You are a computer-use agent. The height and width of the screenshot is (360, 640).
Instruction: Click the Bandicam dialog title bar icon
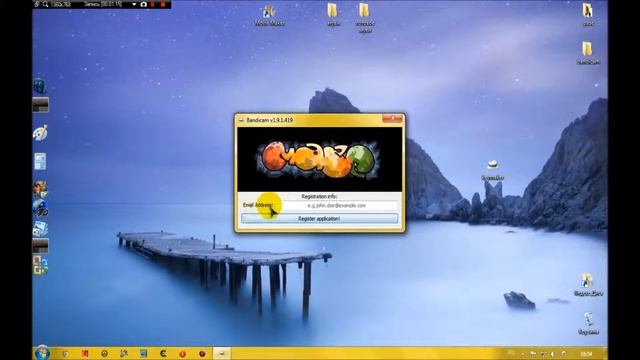[x=241, y=120]
